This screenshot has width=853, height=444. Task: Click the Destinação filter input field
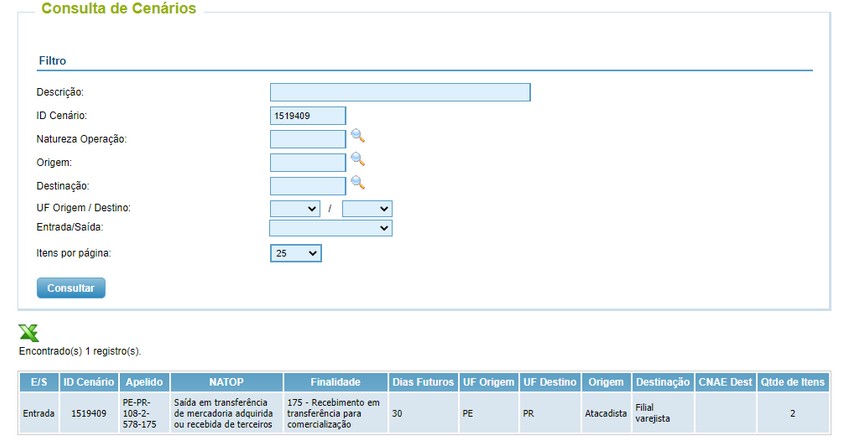click(307, 186)
